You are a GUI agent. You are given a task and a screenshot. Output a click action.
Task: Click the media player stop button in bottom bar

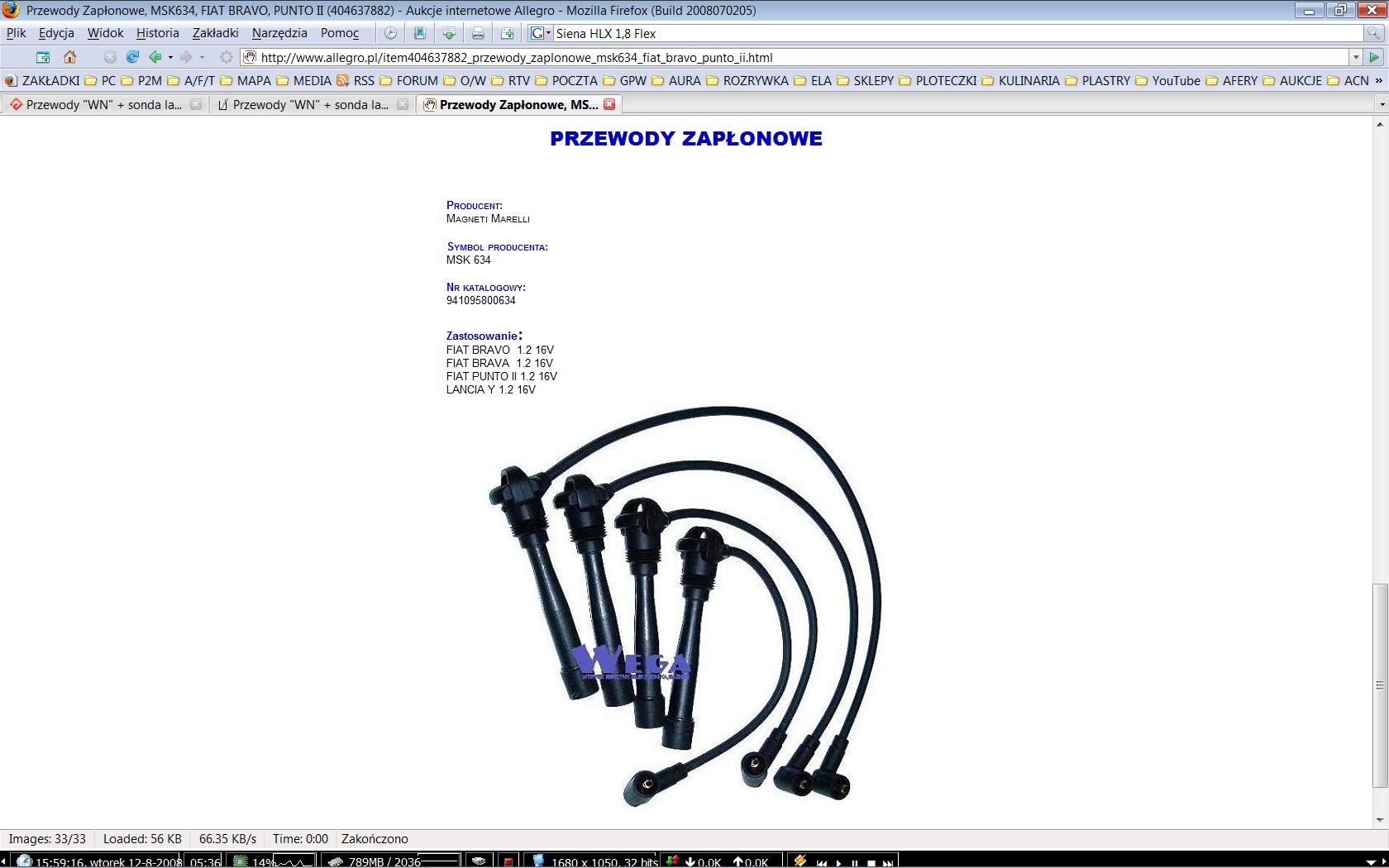(x=871, y=862)
